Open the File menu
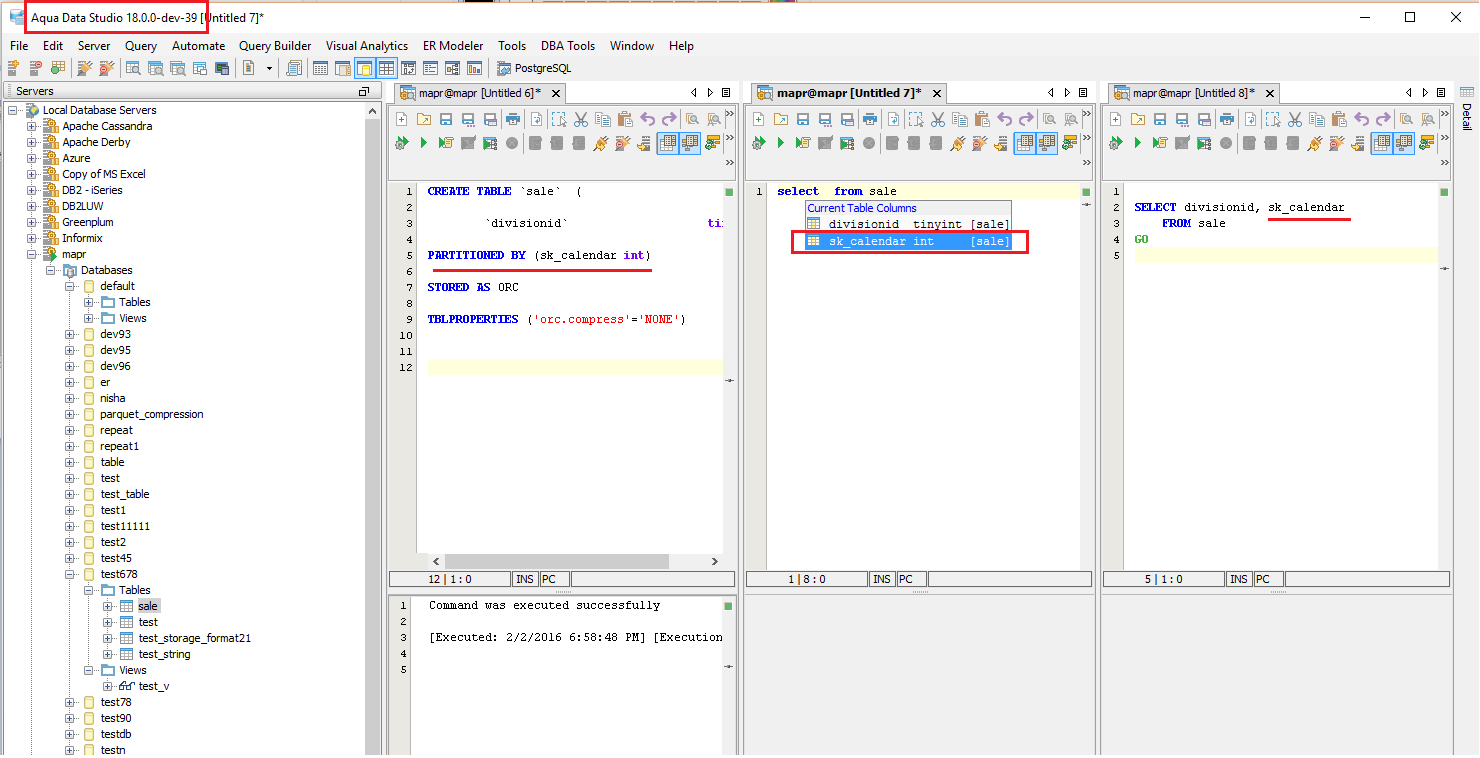Image resolution: width=1480 pixels, height=758 pixels. click(19, 46)
